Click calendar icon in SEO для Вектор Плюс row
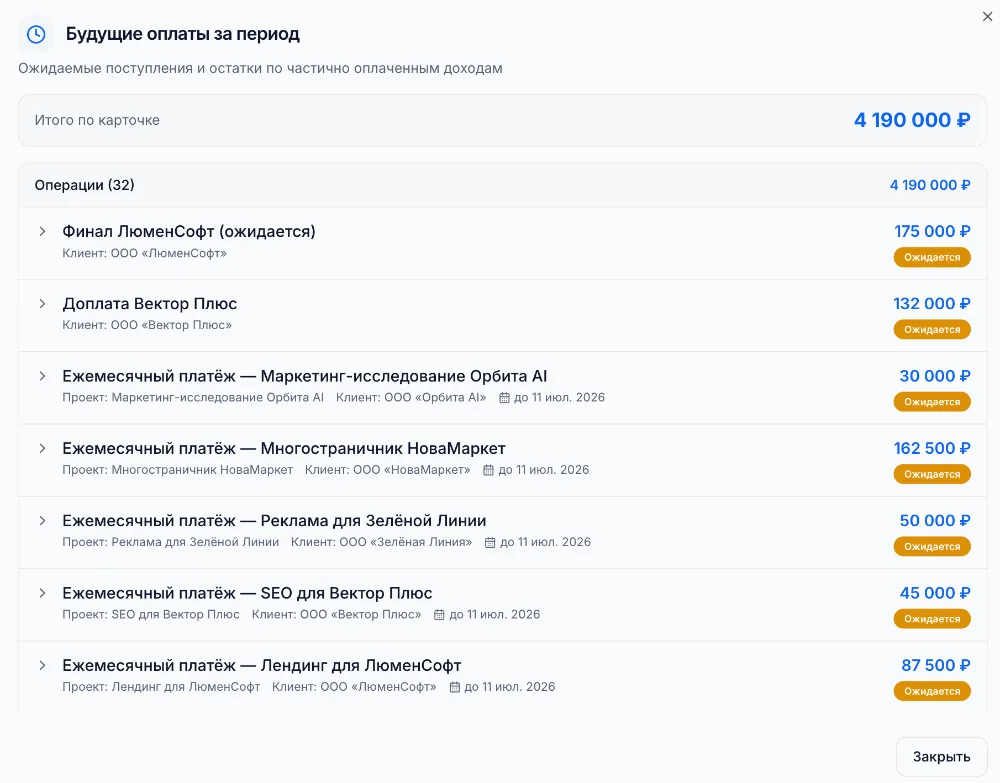The width and height of the screenshot is (1000, 783). pyautogui.click(x=439, y=615)
